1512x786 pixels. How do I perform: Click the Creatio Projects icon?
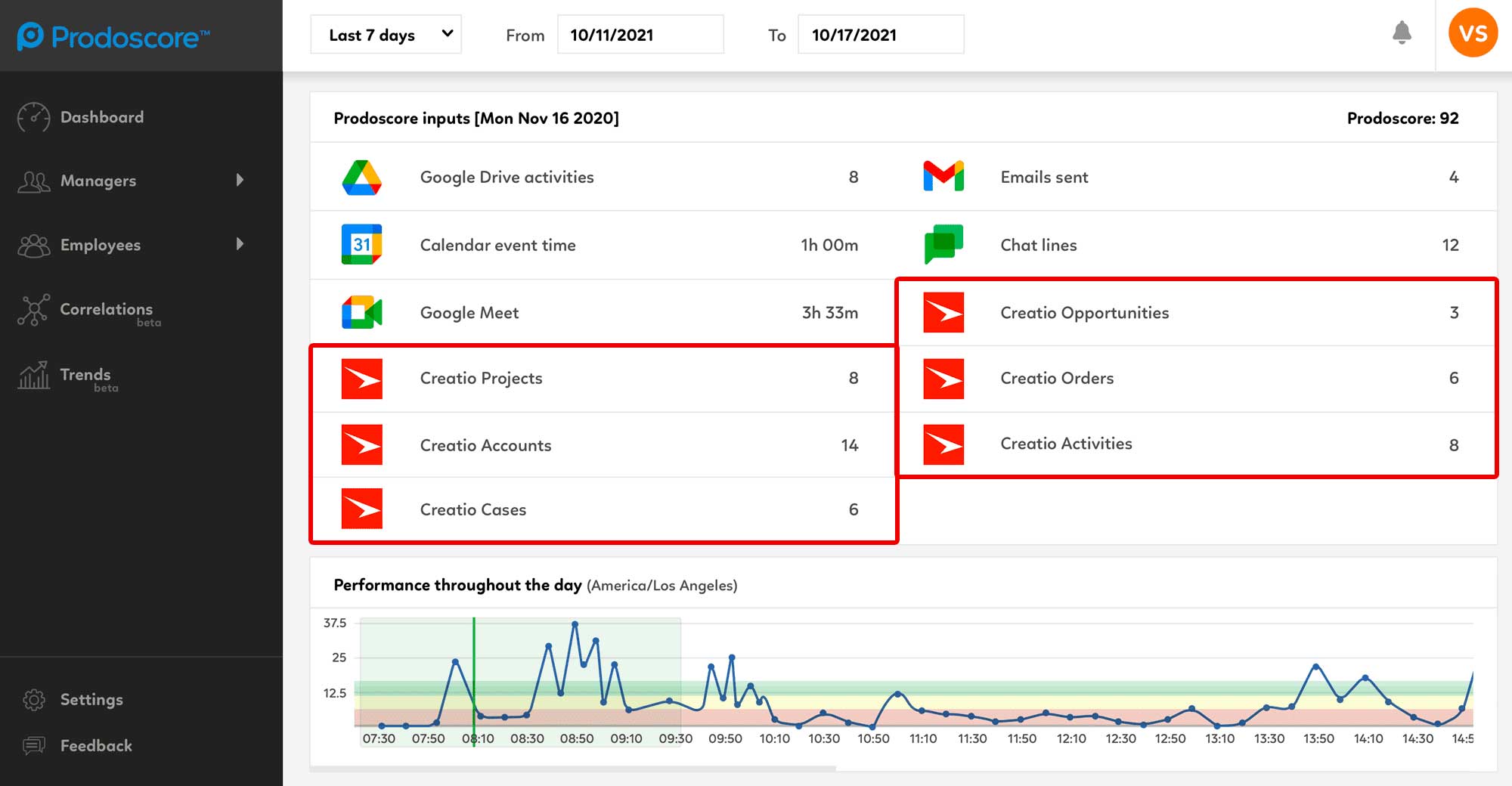[361, 379]
